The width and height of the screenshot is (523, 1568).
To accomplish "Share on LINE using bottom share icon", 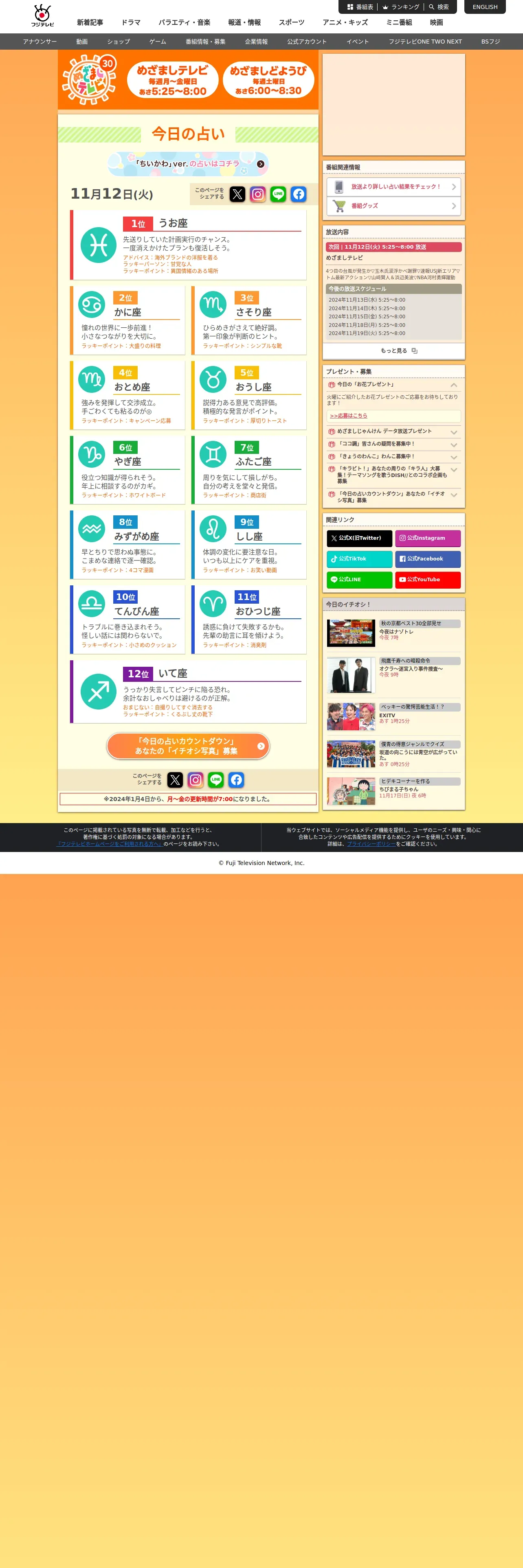I will [215, 780].
